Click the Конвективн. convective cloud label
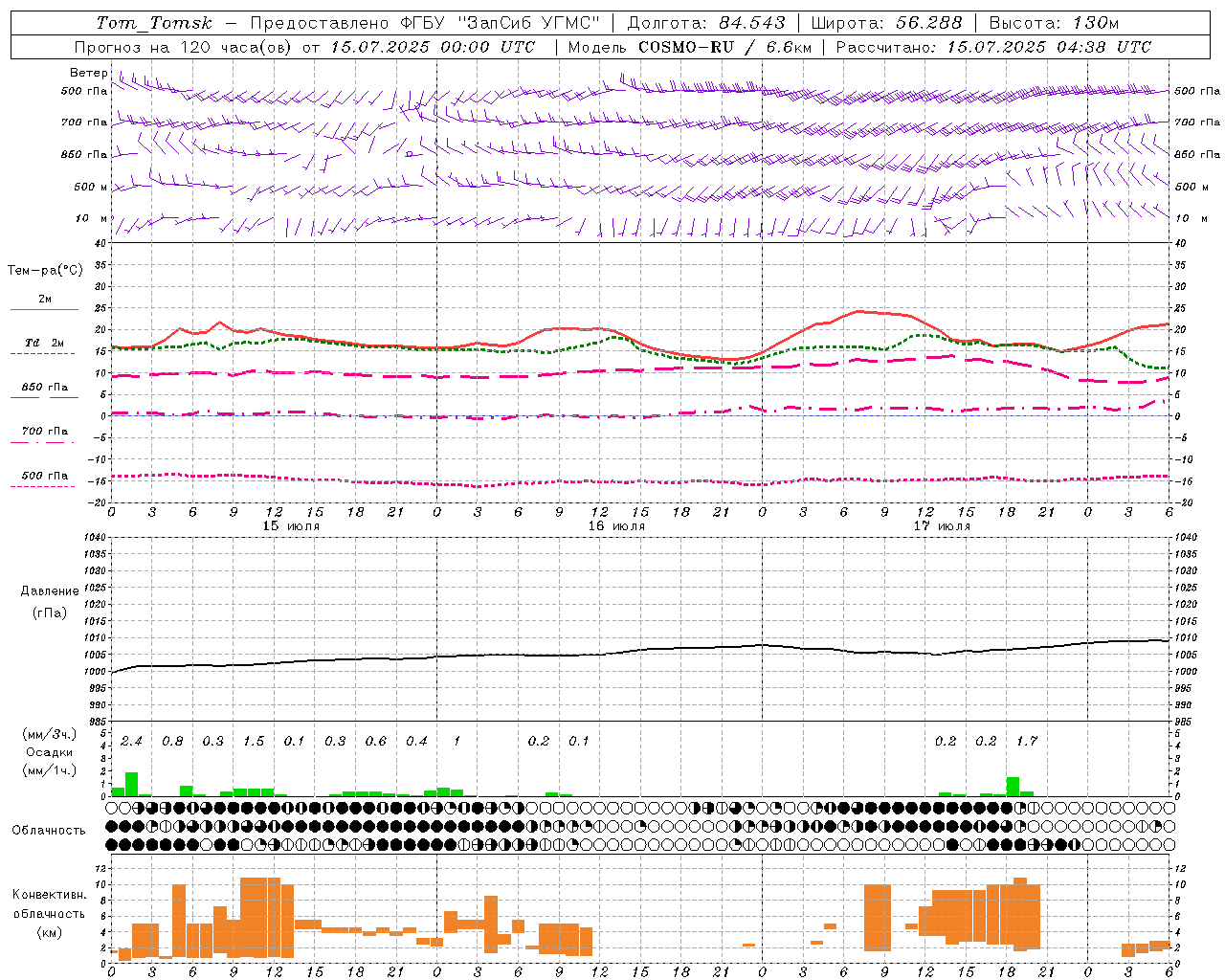The image size is (1225, 980). (x=49, y=895)
